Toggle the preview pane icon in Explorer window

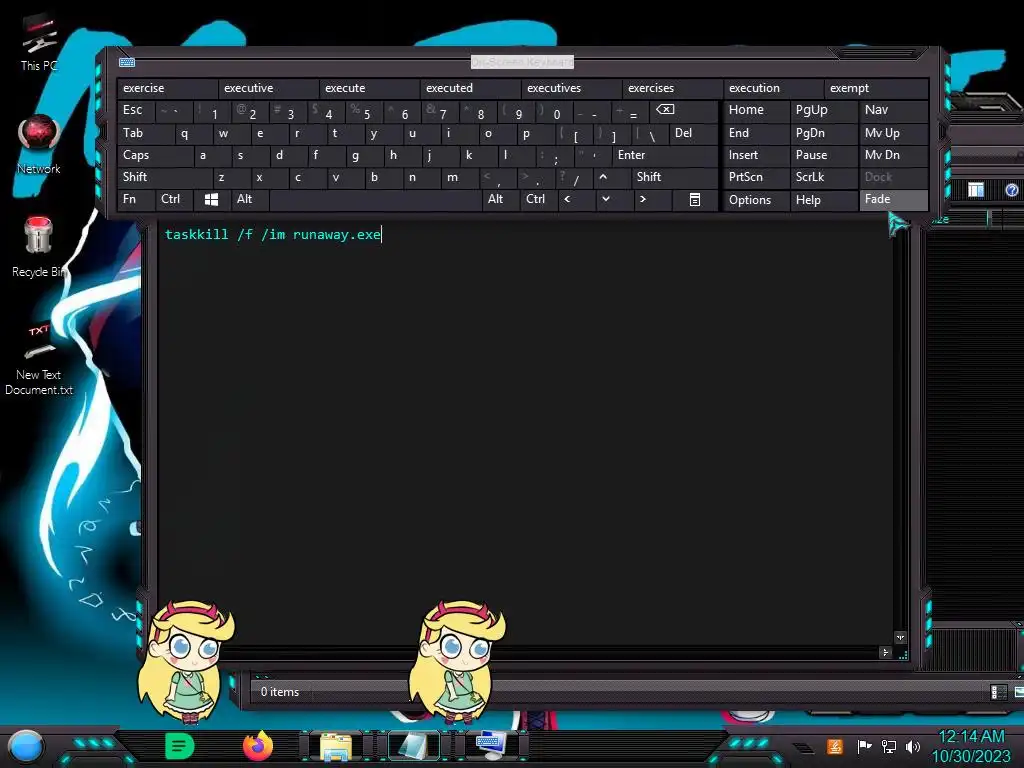pos(976,190)
